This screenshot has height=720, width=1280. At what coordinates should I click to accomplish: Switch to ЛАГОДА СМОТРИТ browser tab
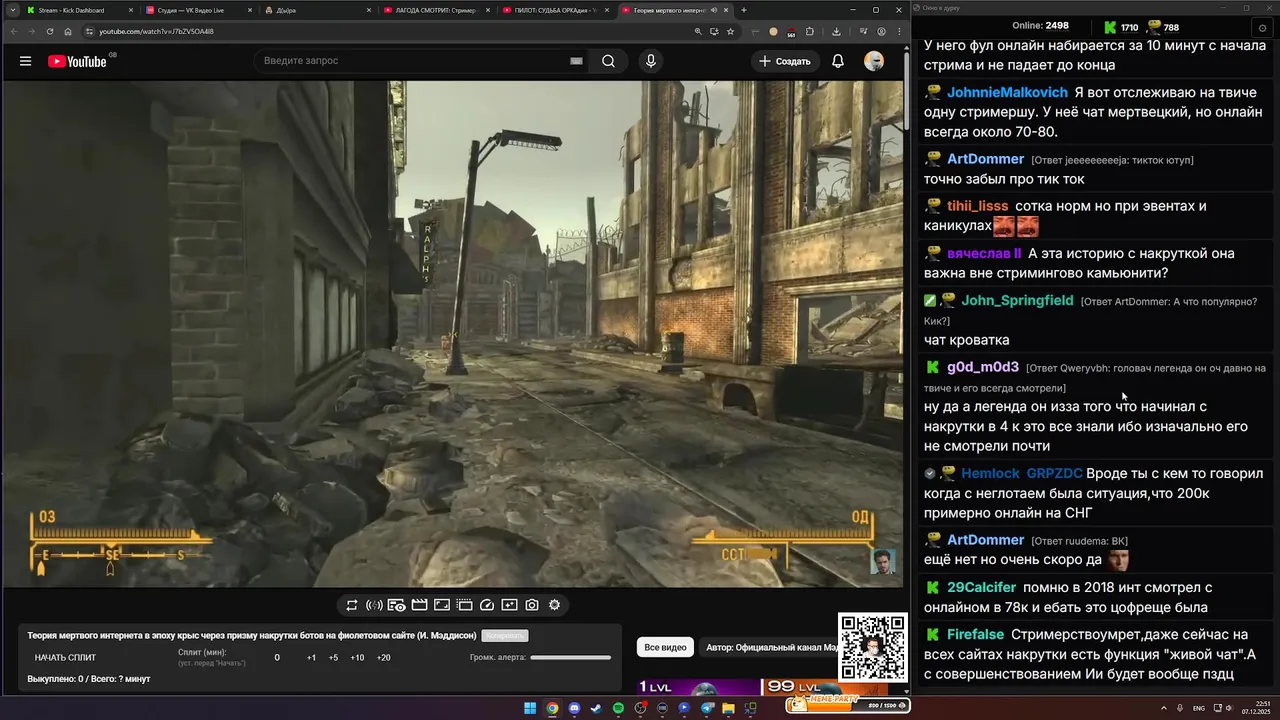click(x=436, y=10)
